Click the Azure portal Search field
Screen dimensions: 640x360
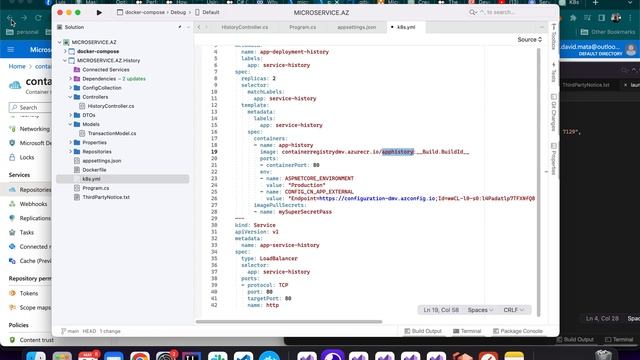30,108
